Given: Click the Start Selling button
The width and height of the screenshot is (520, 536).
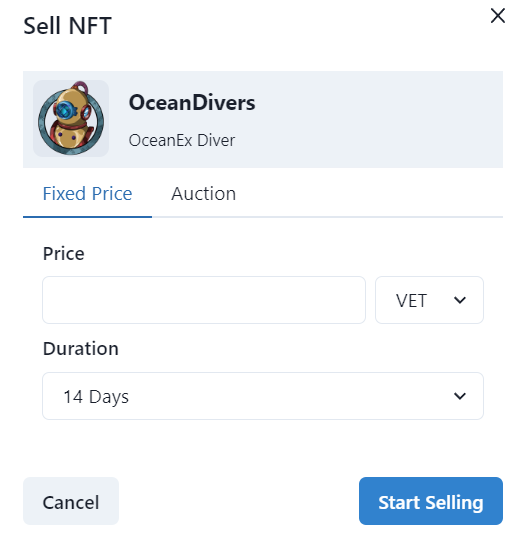Looking at the screenshot, I should click(431, 501).
